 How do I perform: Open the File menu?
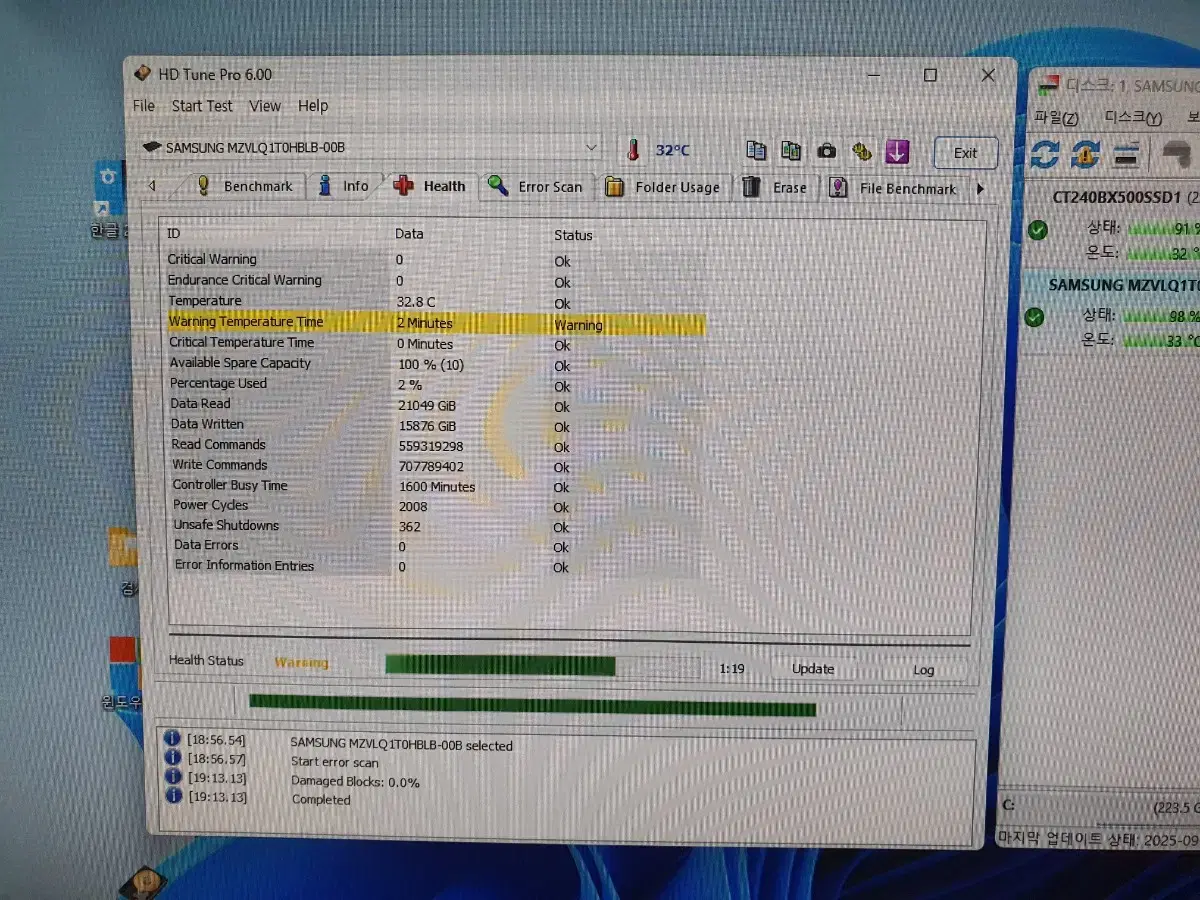click(x=144, y=105)
